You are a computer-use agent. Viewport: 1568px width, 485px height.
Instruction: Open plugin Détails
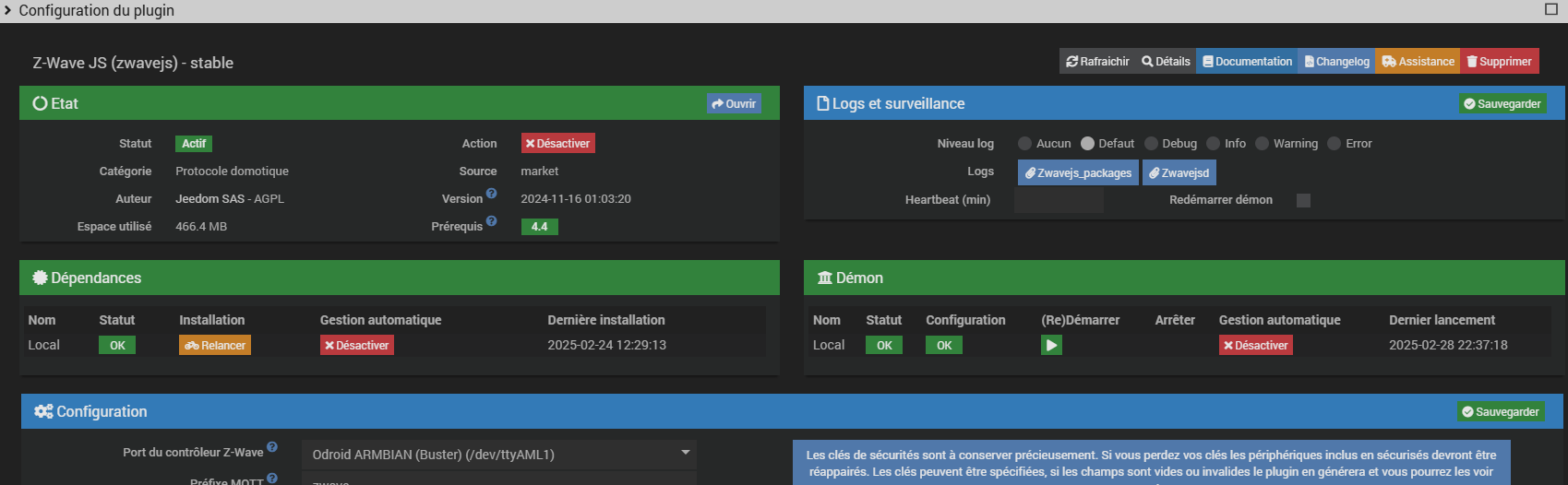click(x=1166, y=62)
